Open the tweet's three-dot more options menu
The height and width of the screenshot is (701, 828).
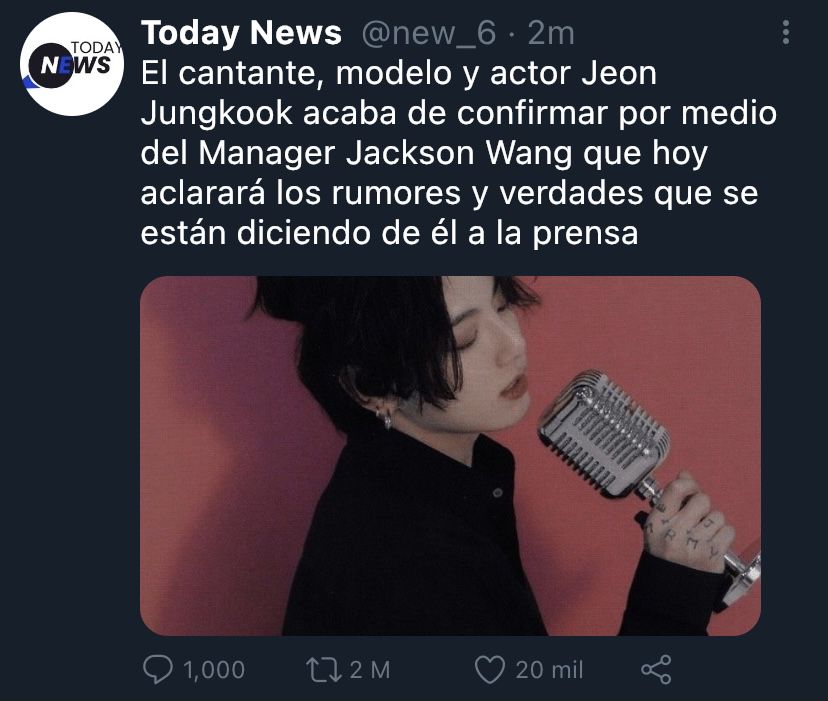[786, 33]
